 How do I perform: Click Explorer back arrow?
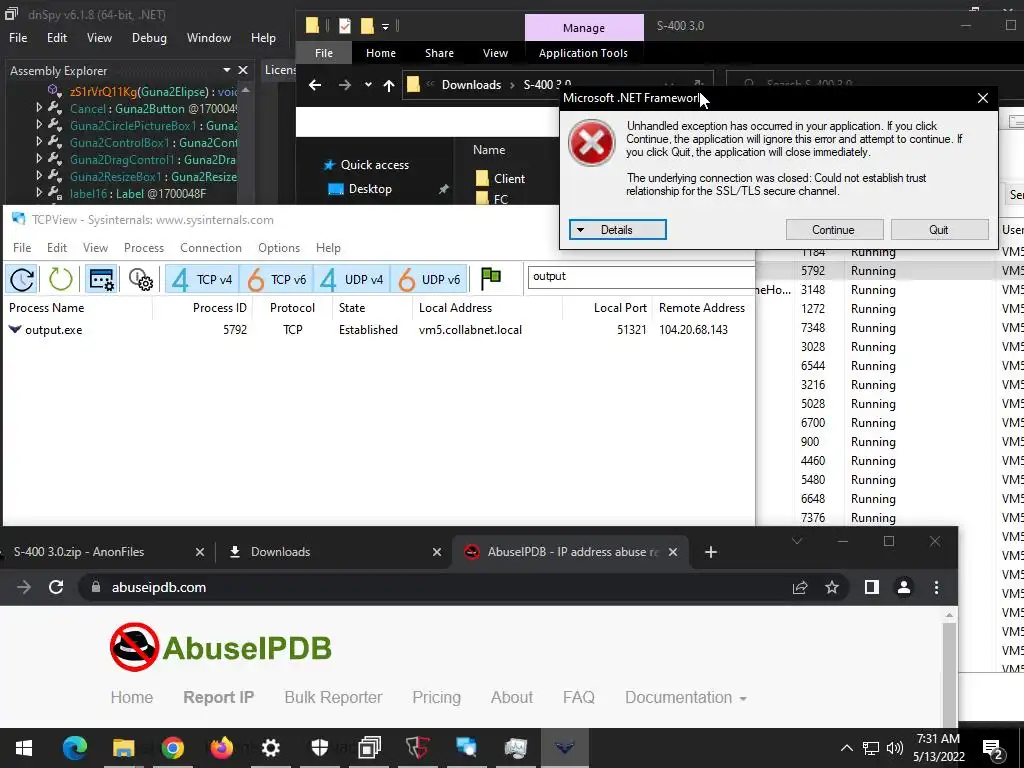click(315, 85)
